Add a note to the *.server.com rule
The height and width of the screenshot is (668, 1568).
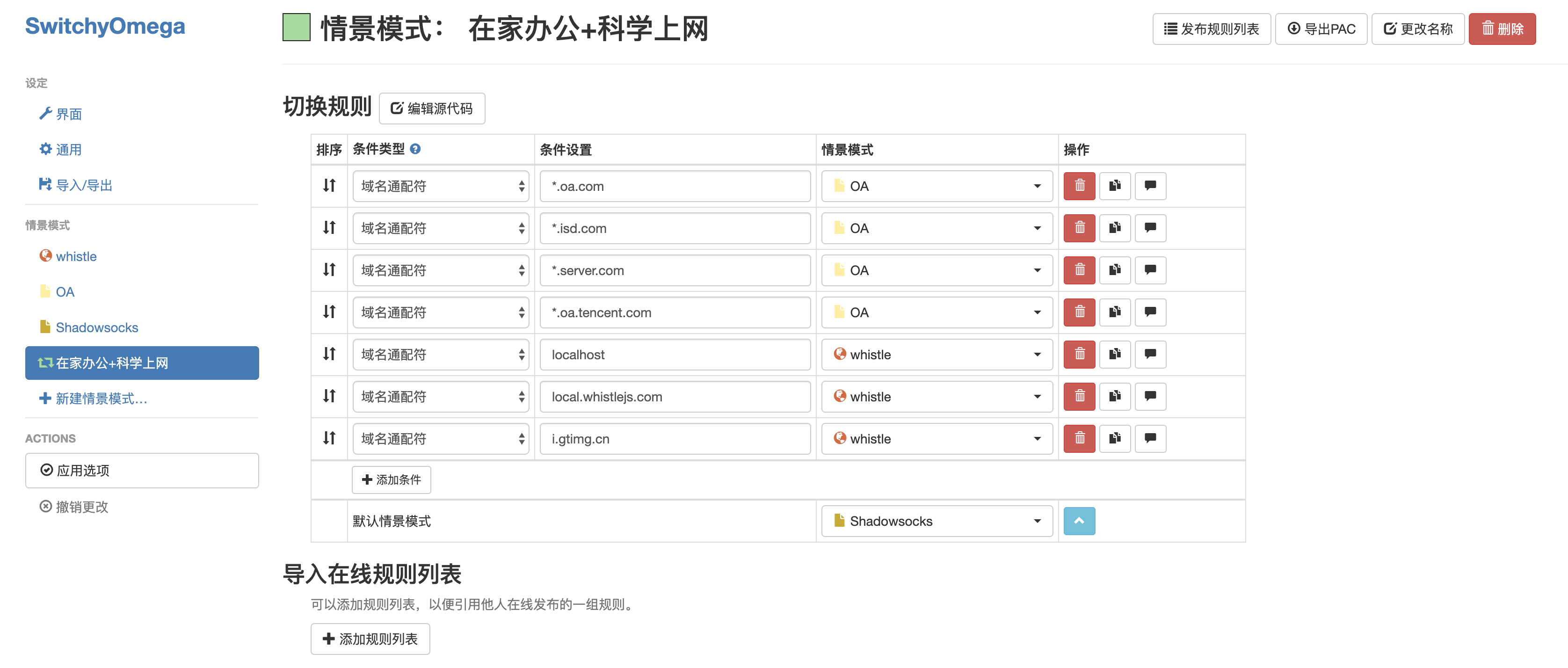[1150, 270]
